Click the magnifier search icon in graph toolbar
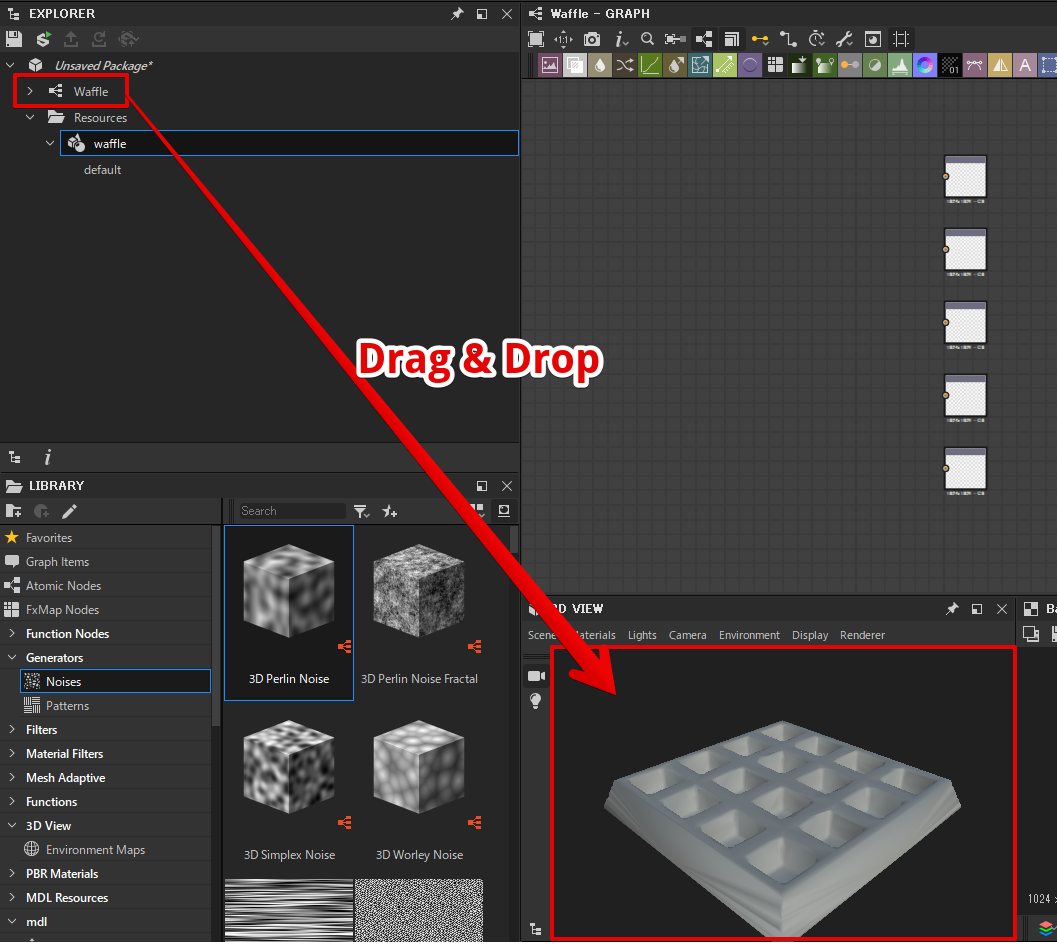The width and height of the screenshot is (1057, 945). pos(647,39)
